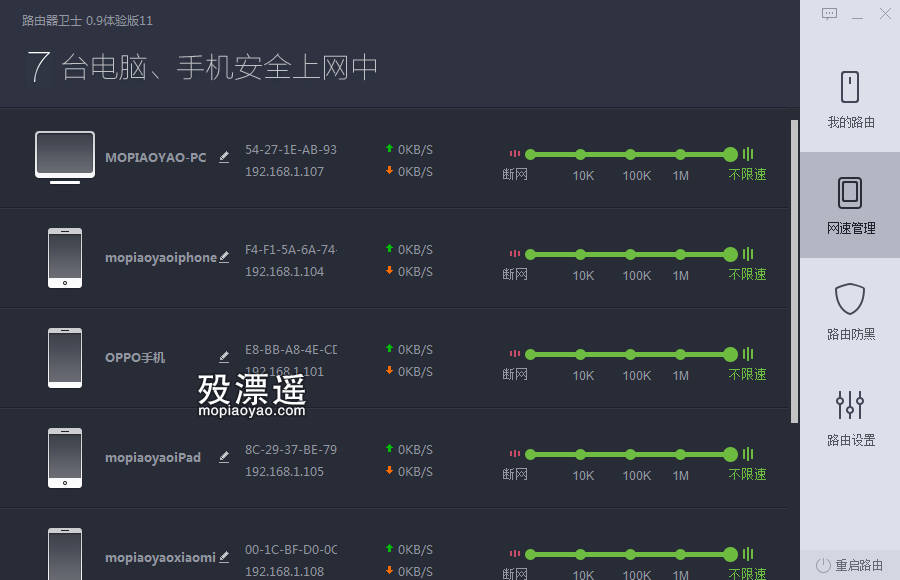Set MOPIAOYAO-PC to 不限速
This screenshot has width=900, height=580.
point(730,154)
